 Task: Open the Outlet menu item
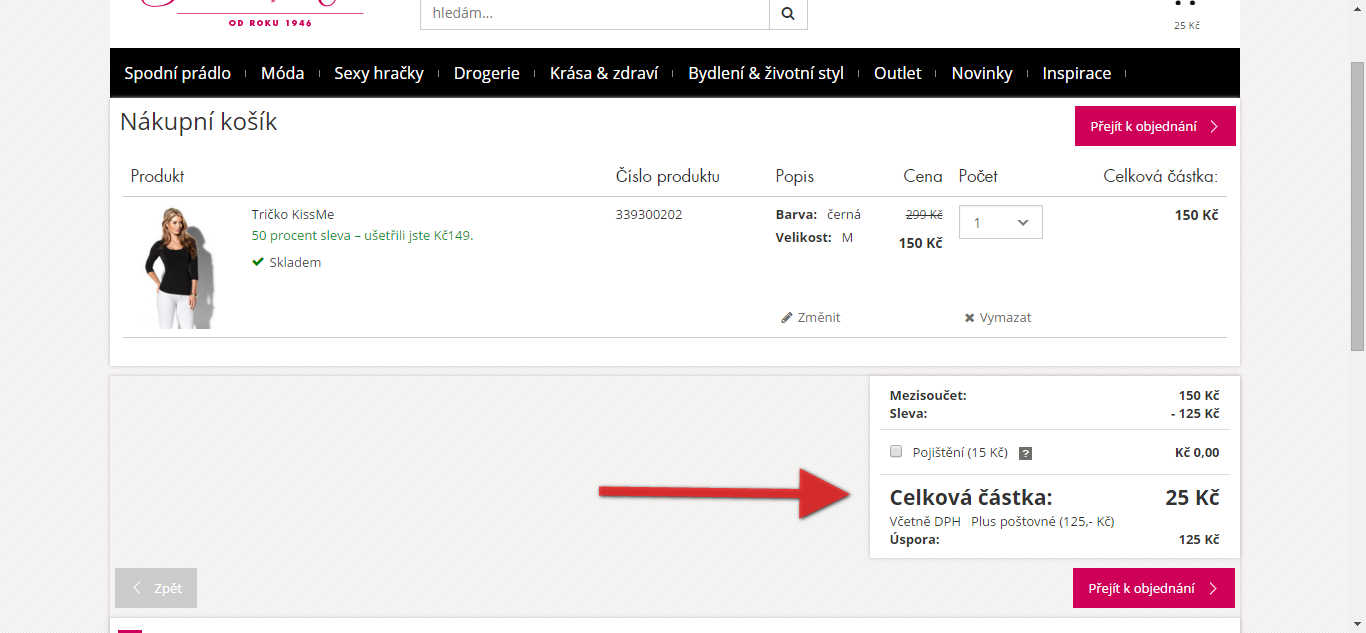pos(897,73)
